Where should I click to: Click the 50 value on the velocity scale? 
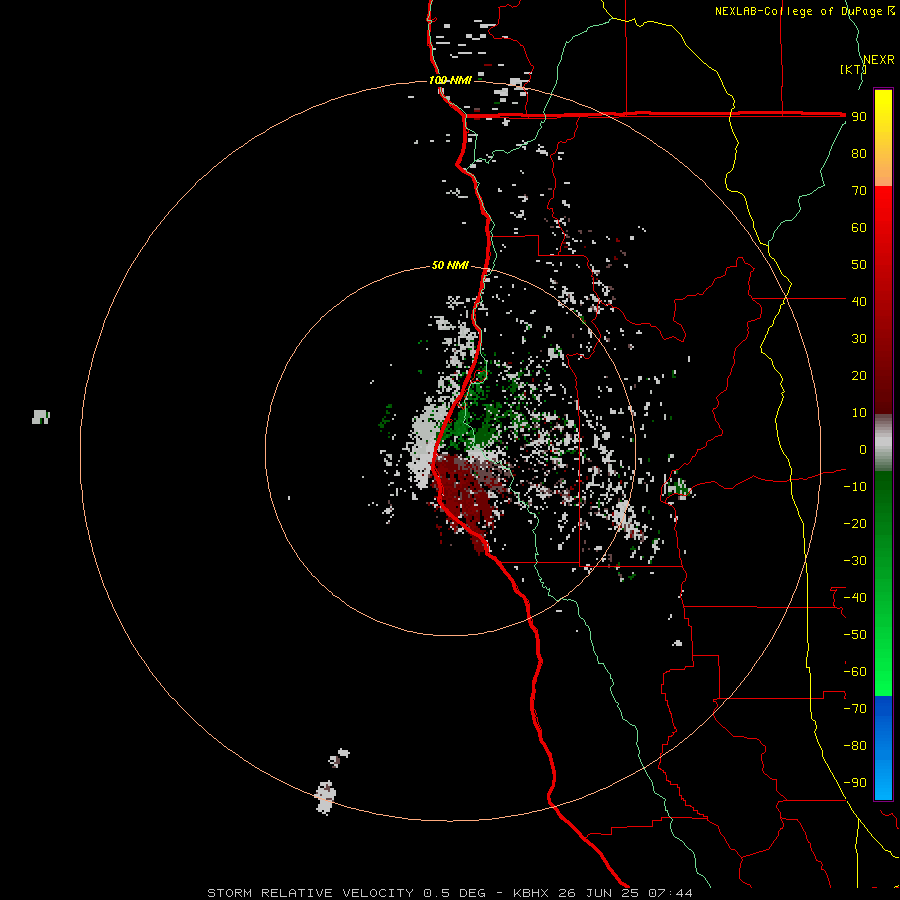[859, 265]
